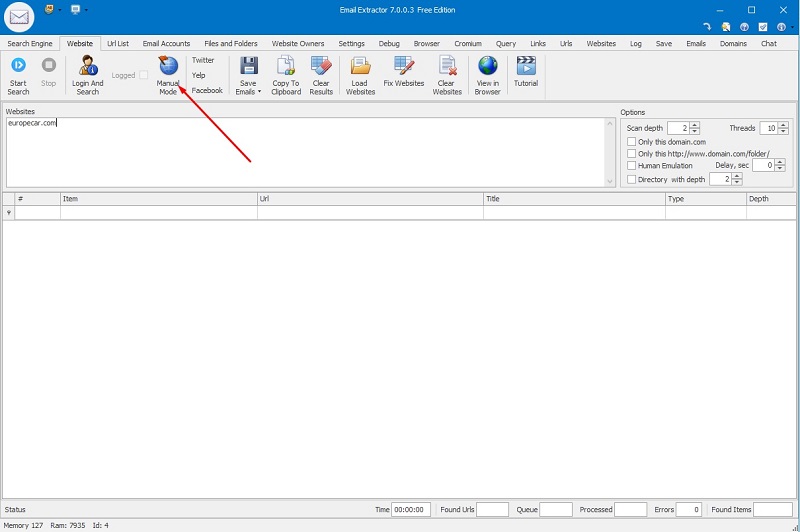Sort by the Url column header
800x532 pixels.
[x=370, y=199]
